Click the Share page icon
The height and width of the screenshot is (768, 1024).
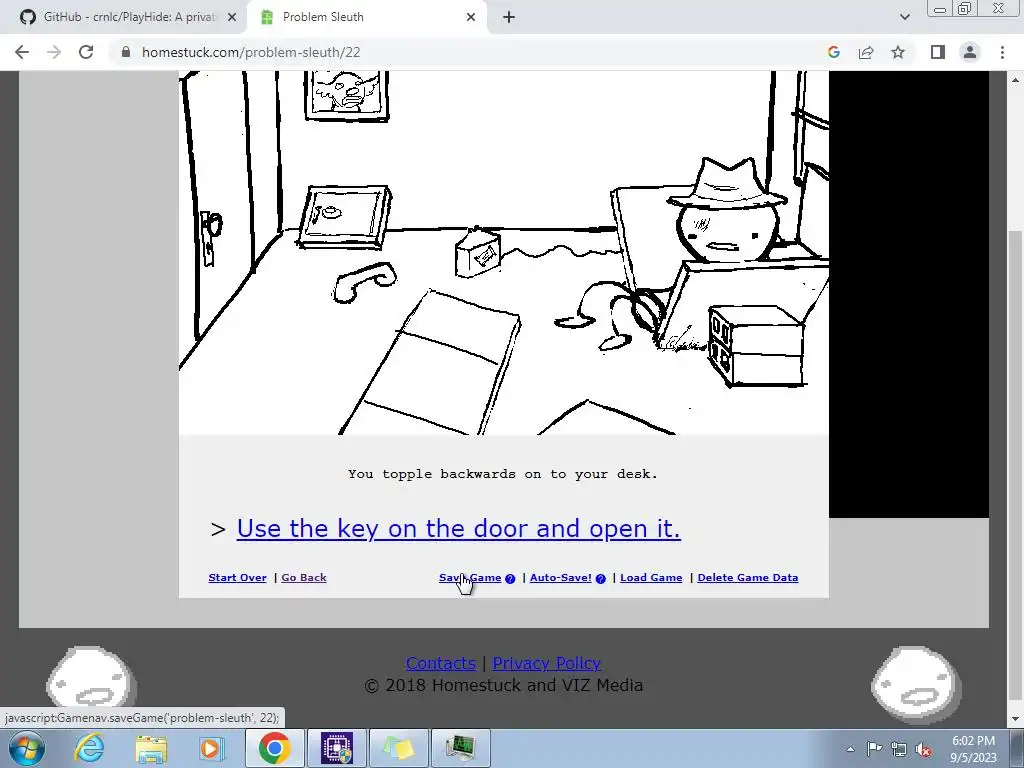coord(866,52)
